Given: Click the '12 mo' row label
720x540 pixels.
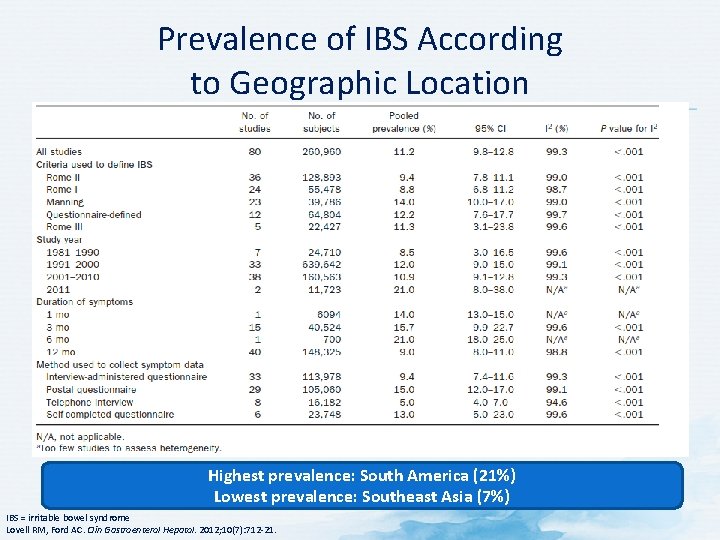Looking at the screenshot, I should click(61, 352).
